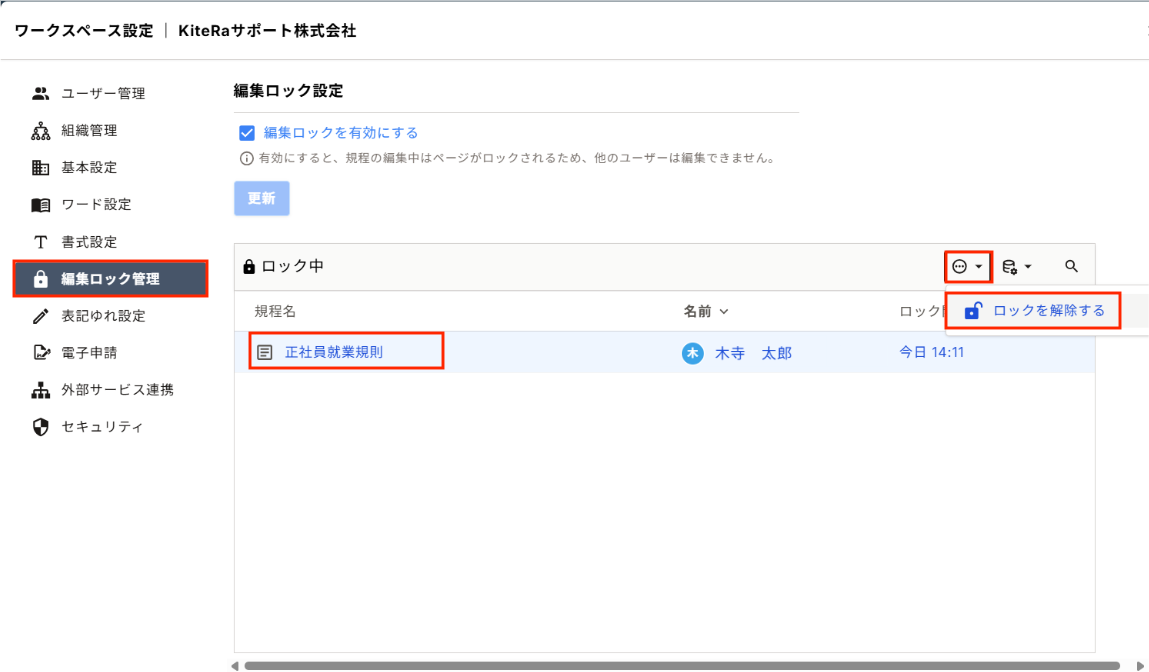This screenshot has width=1149, height=672.
Task: Click the 組織管理 org-tree icon
Action: pos(40,131)
